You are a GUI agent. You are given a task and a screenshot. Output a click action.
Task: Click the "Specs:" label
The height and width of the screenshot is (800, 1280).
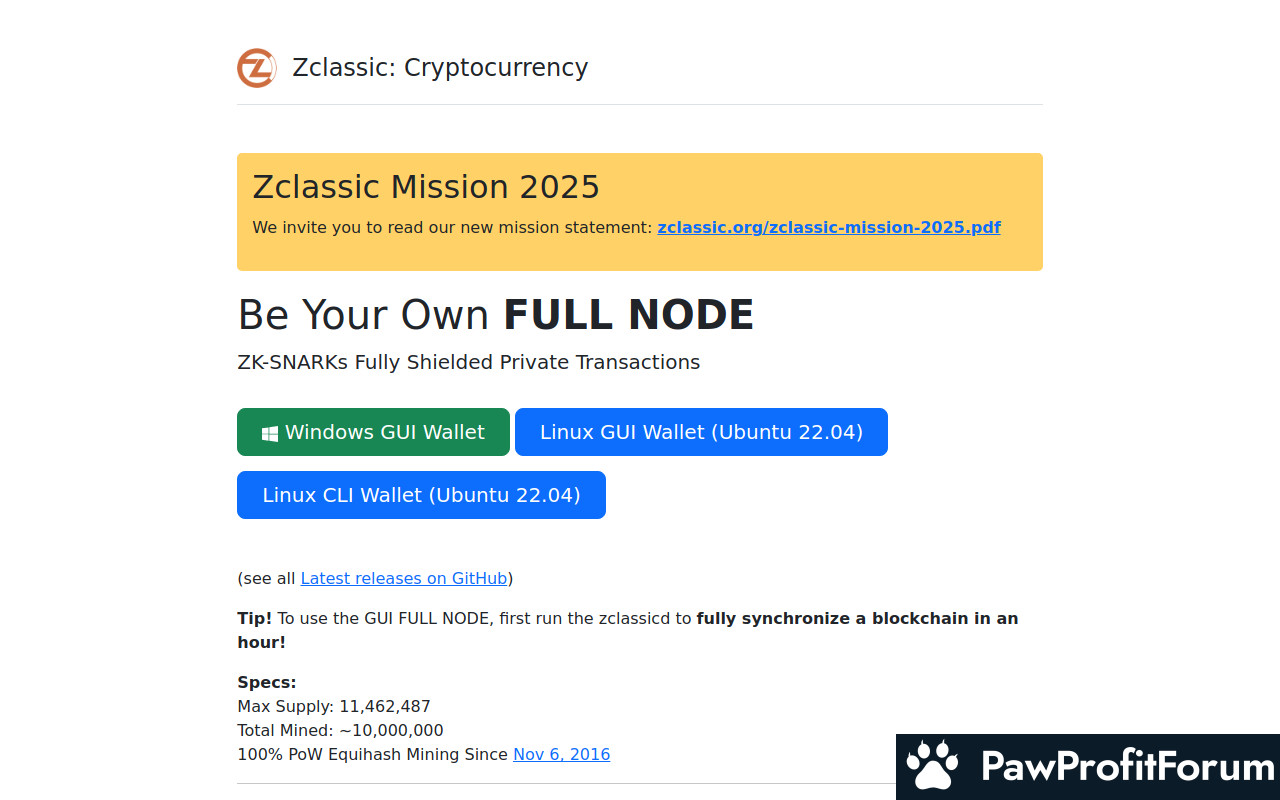tap(266, 682)
